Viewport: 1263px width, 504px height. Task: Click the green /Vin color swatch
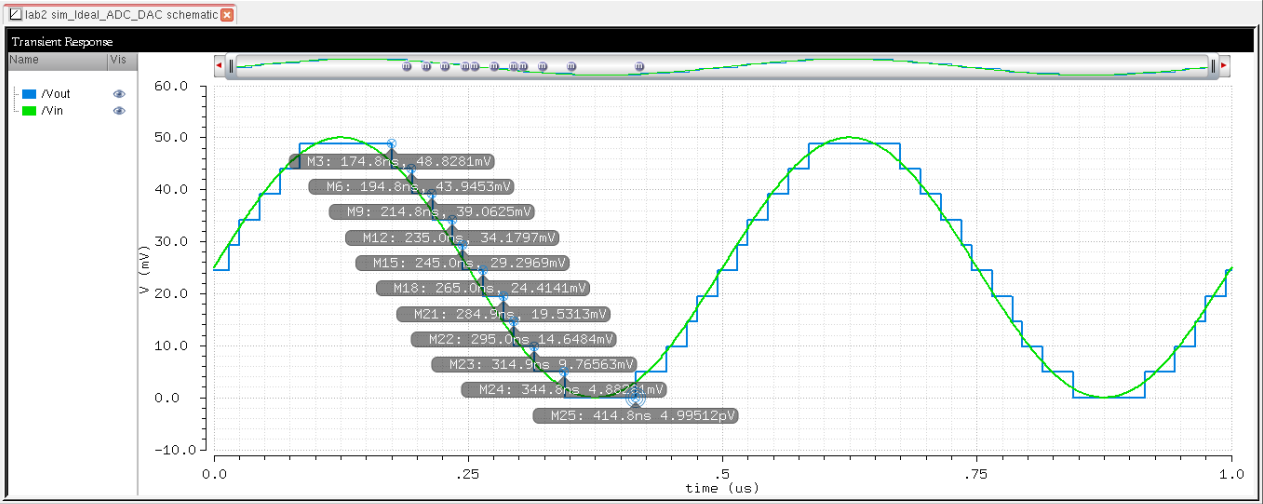(x=29, y=110)
